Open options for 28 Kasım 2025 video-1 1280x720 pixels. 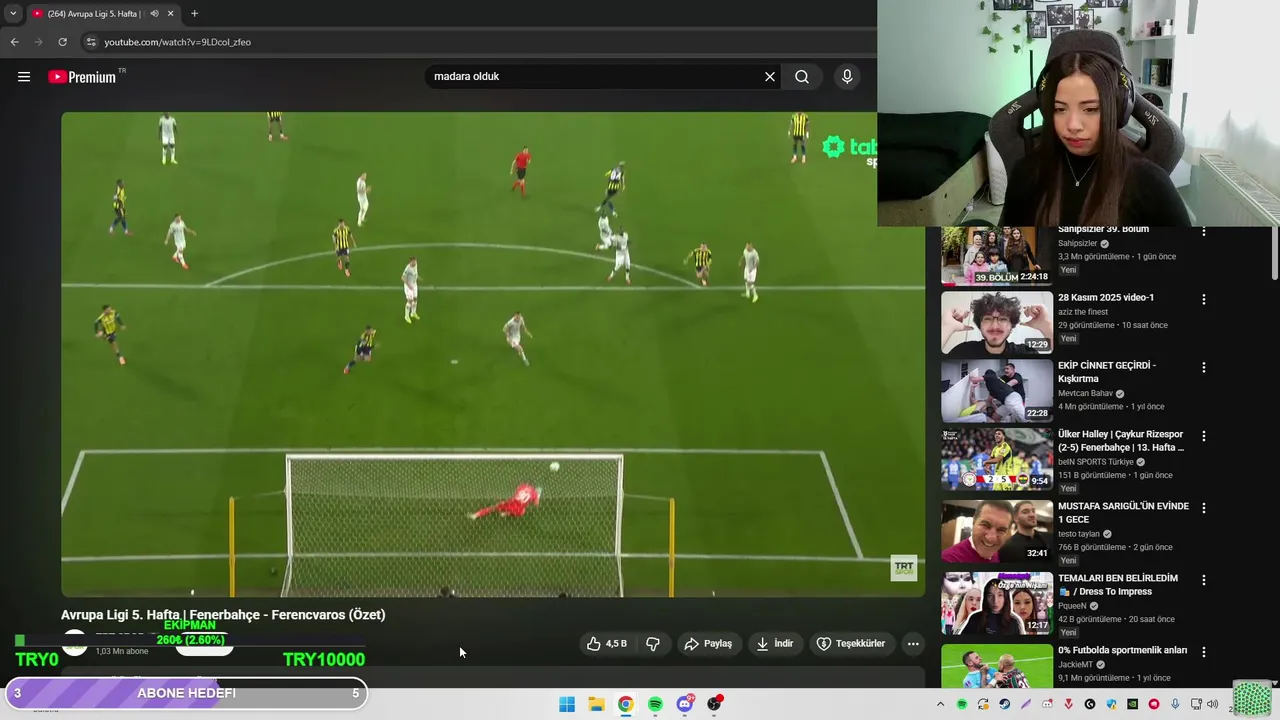(1204, 299)
